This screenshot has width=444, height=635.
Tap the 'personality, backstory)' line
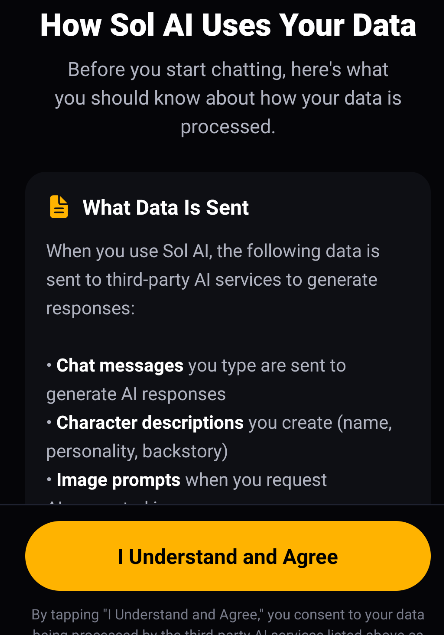pyautogui.click(x=137, y=452)
